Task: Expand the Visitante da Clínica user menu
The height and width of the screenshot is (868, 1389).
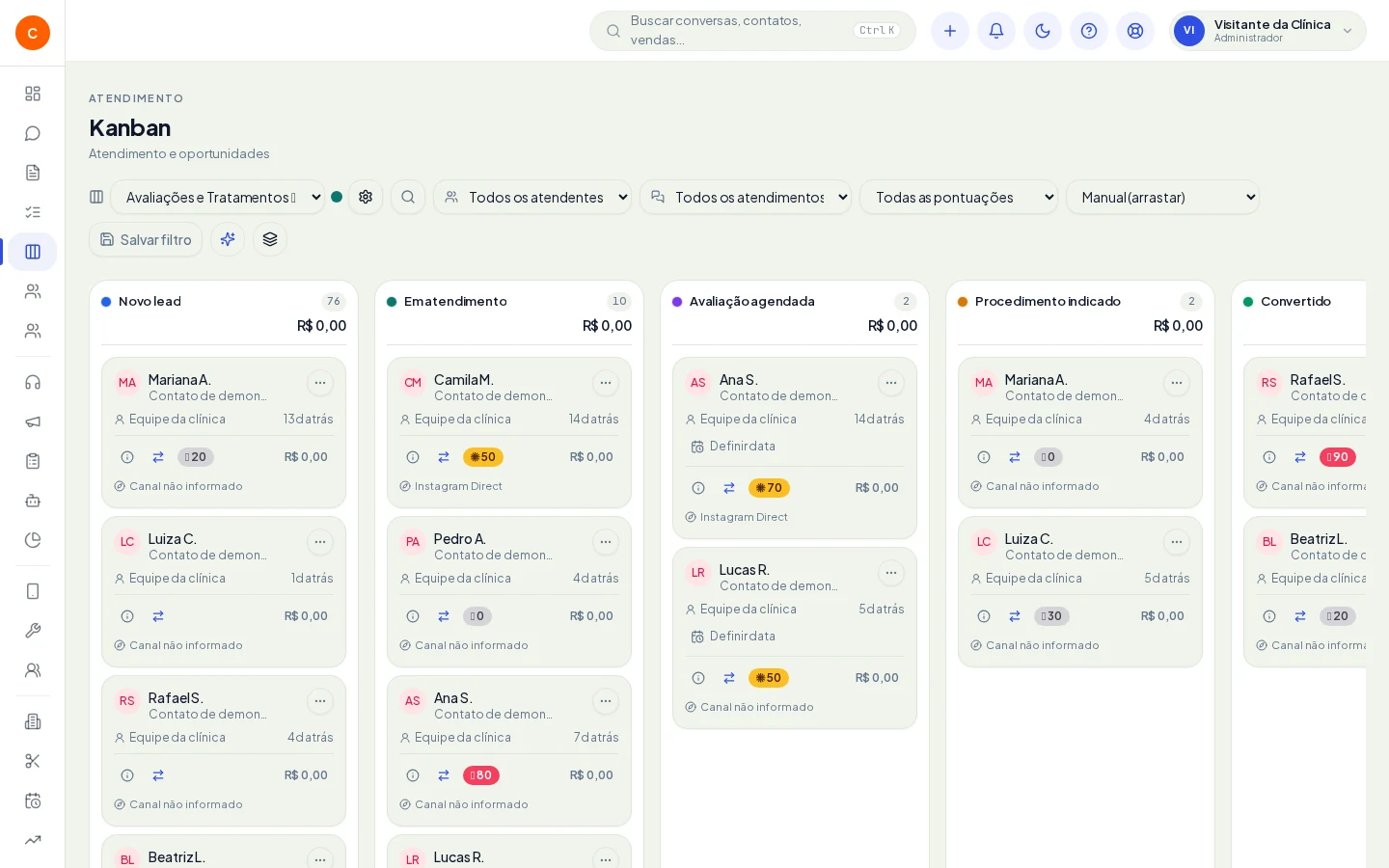Action: click(1267, 31)
